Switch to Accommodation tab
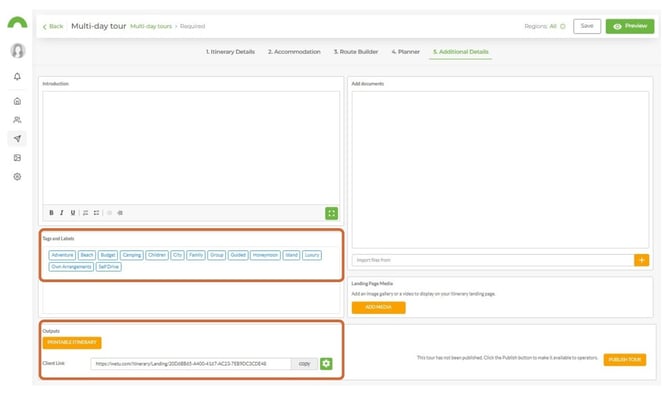 [x=294, y=52]
